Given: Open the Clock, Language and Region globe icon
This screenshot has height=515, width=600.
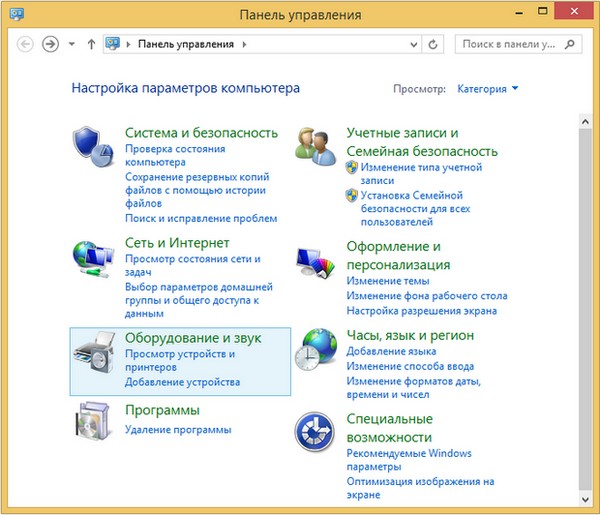Looking at the screenshot, I should coord(316,349).
